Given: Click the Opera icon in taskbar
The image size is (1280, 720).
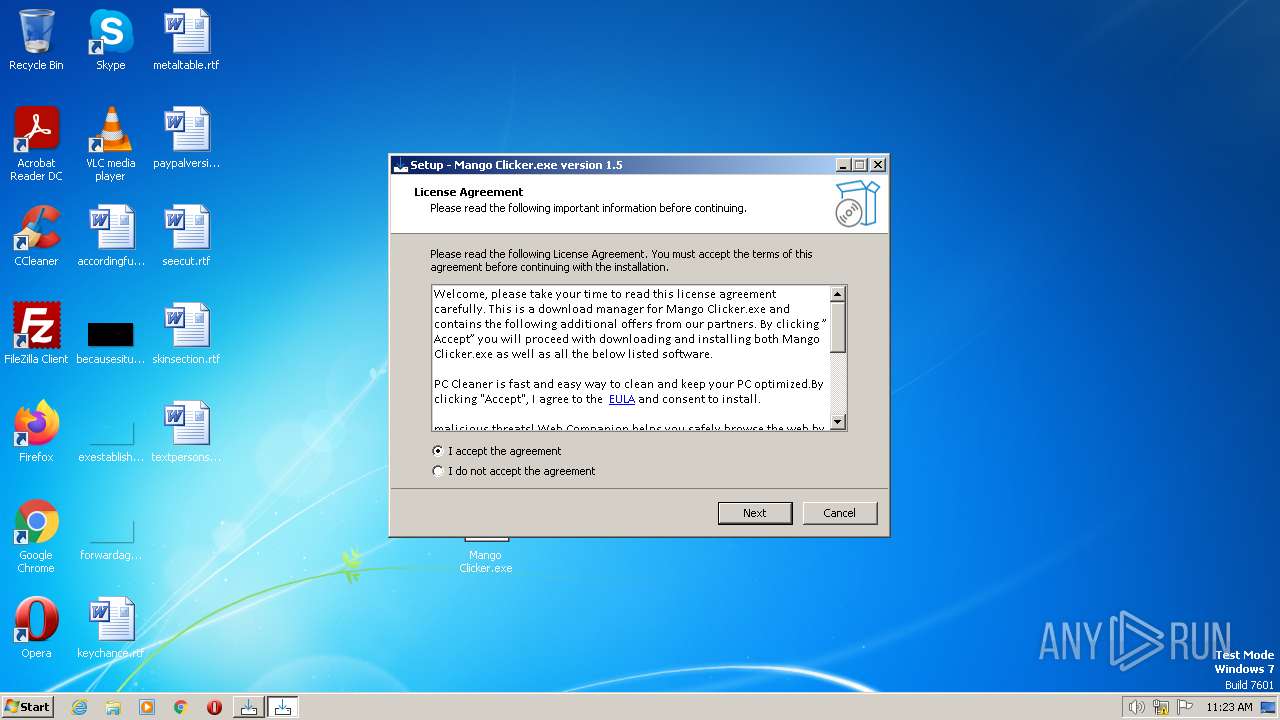Looking at the screenshot, I should [214, 707].
